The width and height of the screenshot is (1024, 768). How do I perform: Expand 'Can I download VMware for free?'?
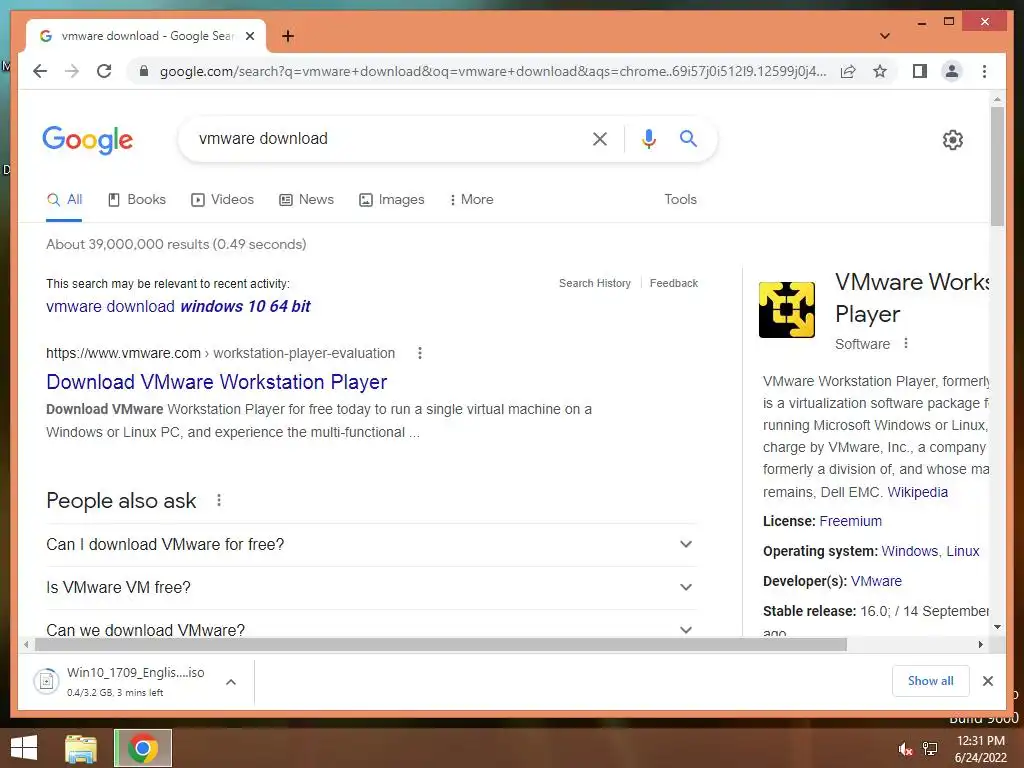coord(371,545)
